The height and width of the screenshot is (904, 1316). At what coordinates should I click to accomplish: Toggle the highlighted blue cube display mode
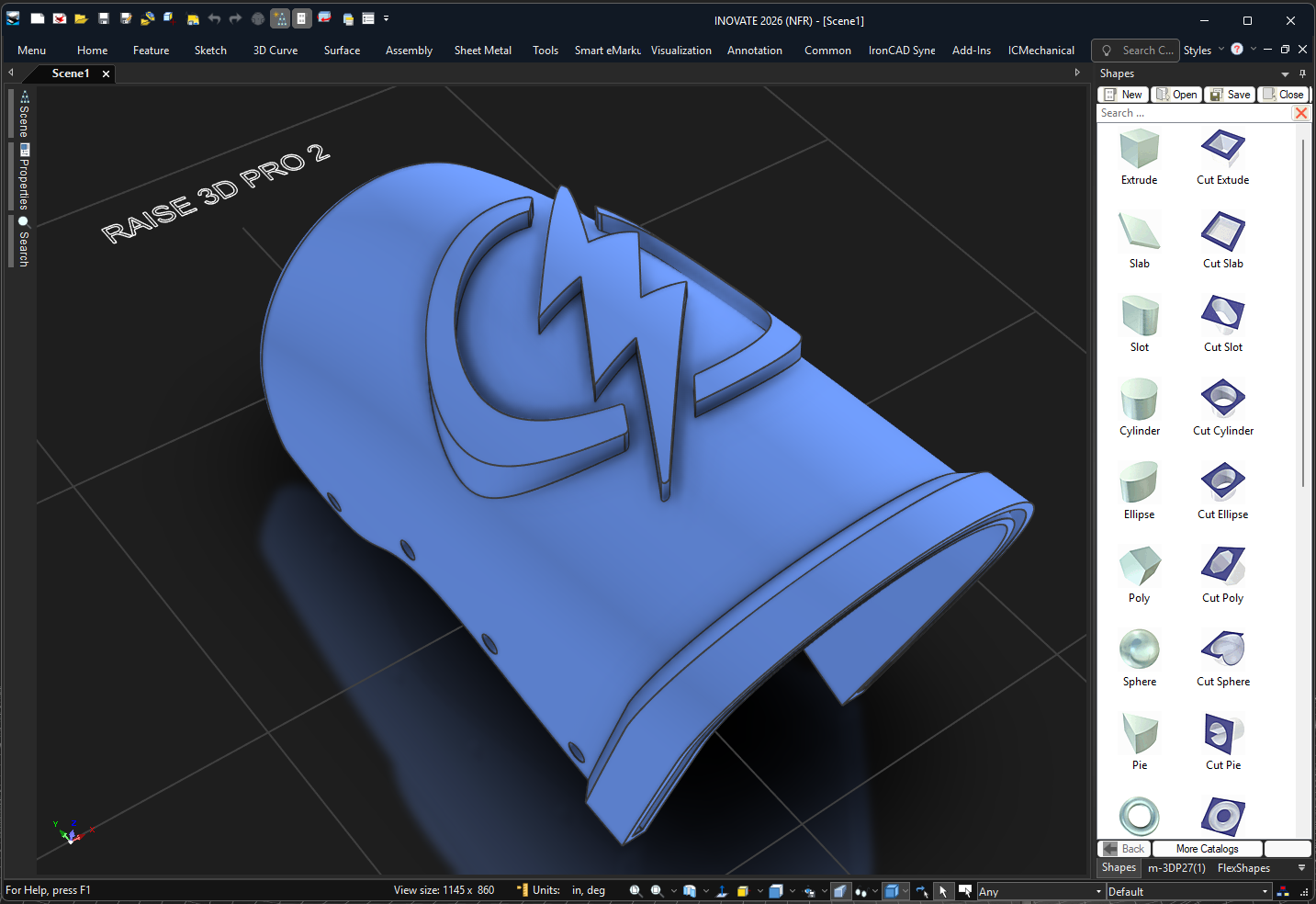892,891
